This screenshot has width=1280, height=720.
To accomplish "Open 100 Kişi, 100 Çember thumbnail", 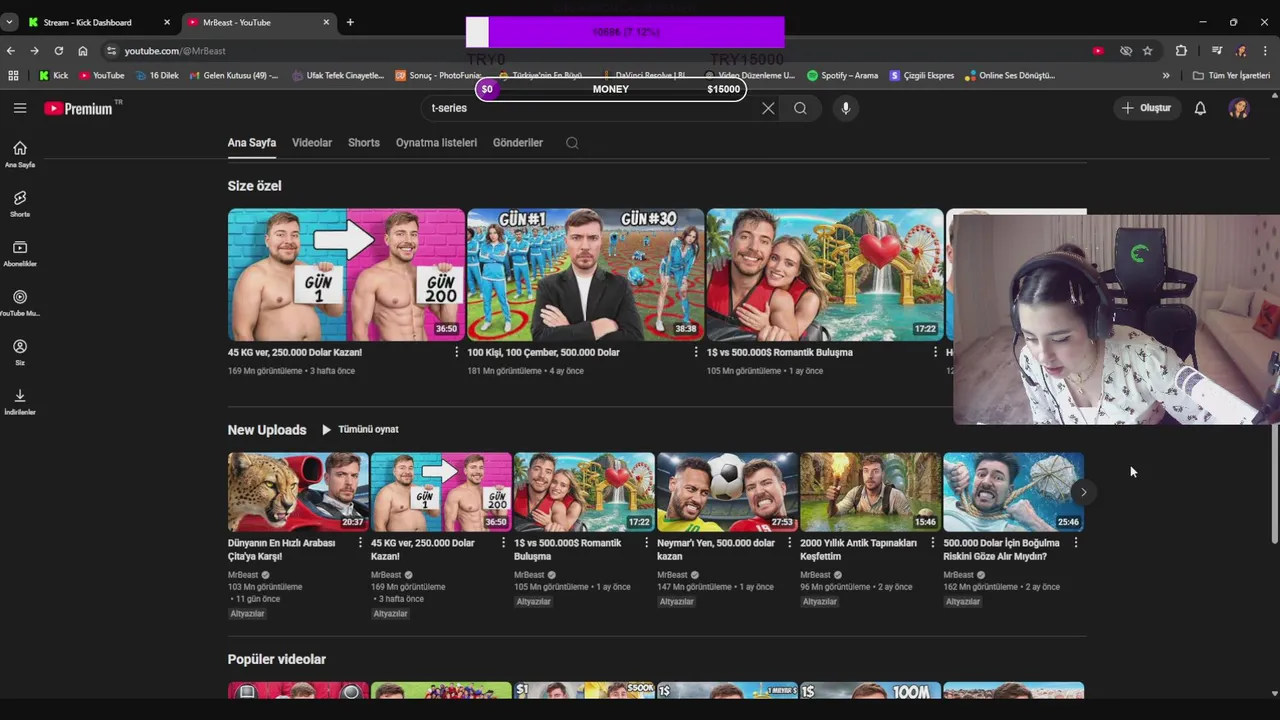I will click(x=585, y=275).
